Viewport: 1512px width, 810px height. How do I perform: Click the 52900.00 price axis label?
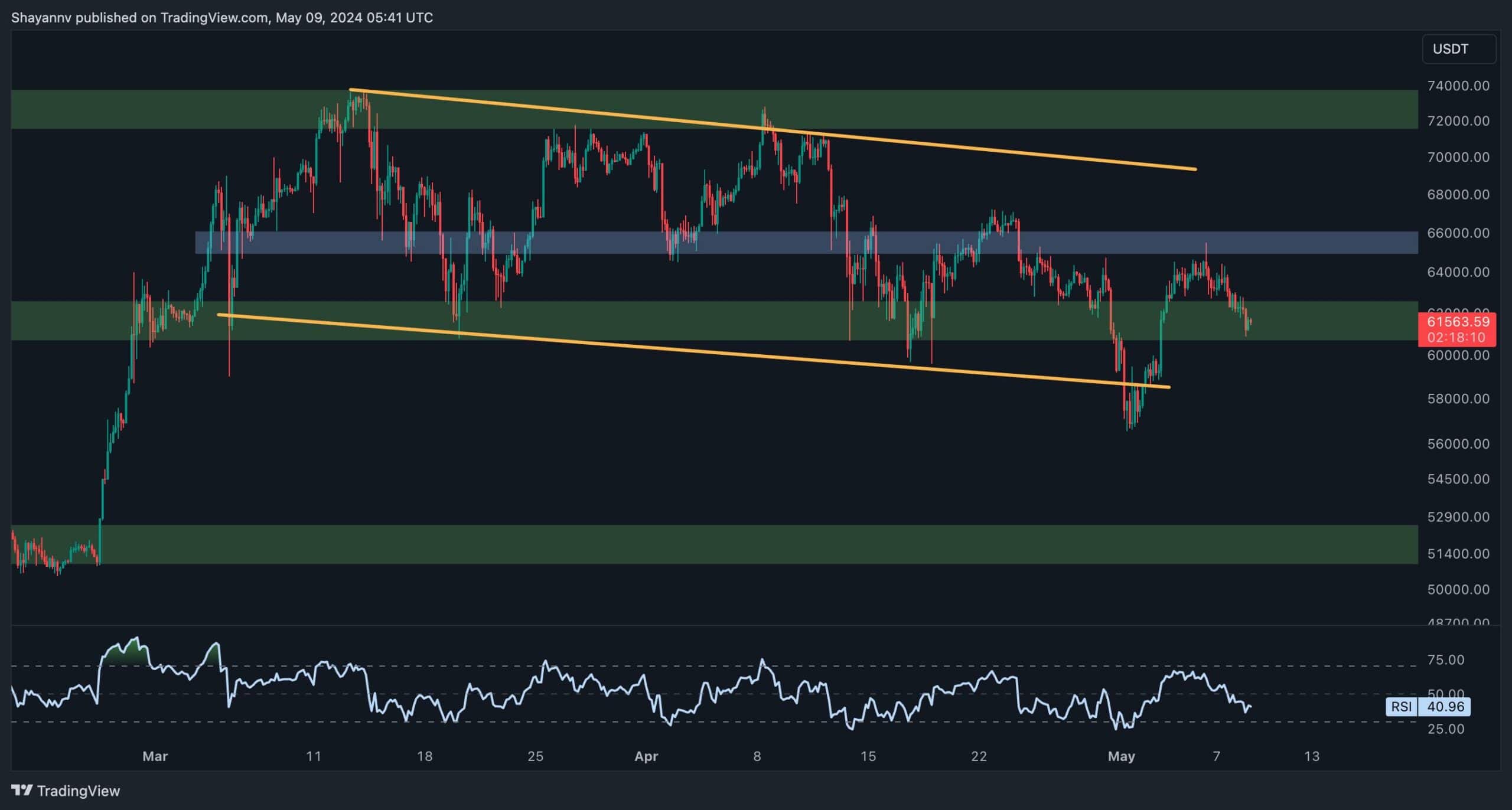pyautogui.click(x=1458, y=517)
